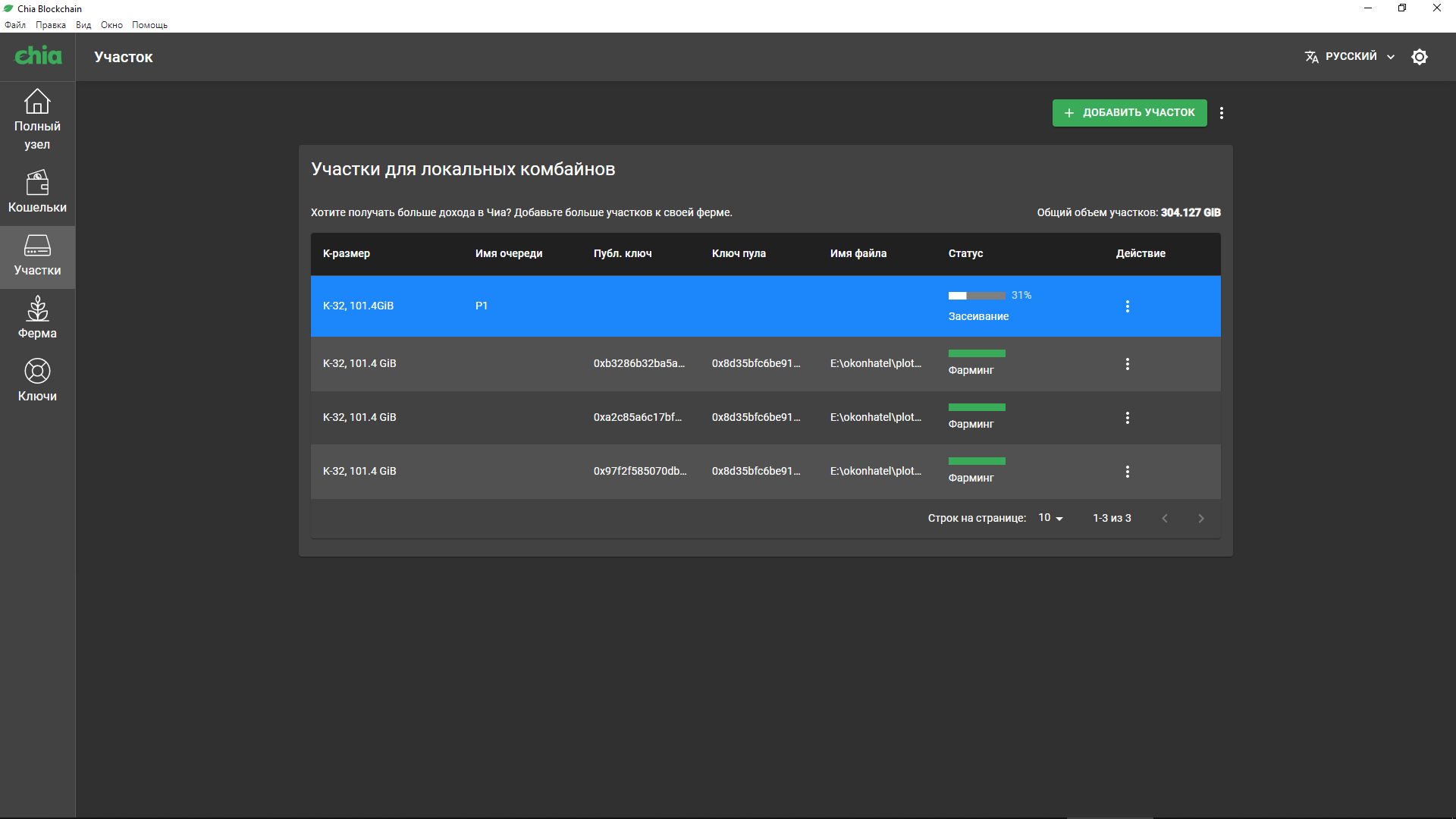Click public key 0xa2c85a6c17bf...

638,418
